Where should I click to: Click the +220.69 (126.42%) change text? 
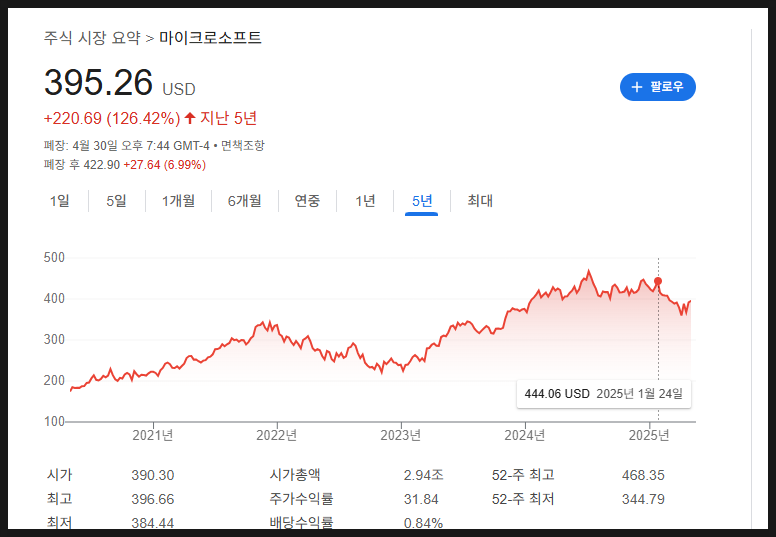pyautogui.click(x=112, y=118)
